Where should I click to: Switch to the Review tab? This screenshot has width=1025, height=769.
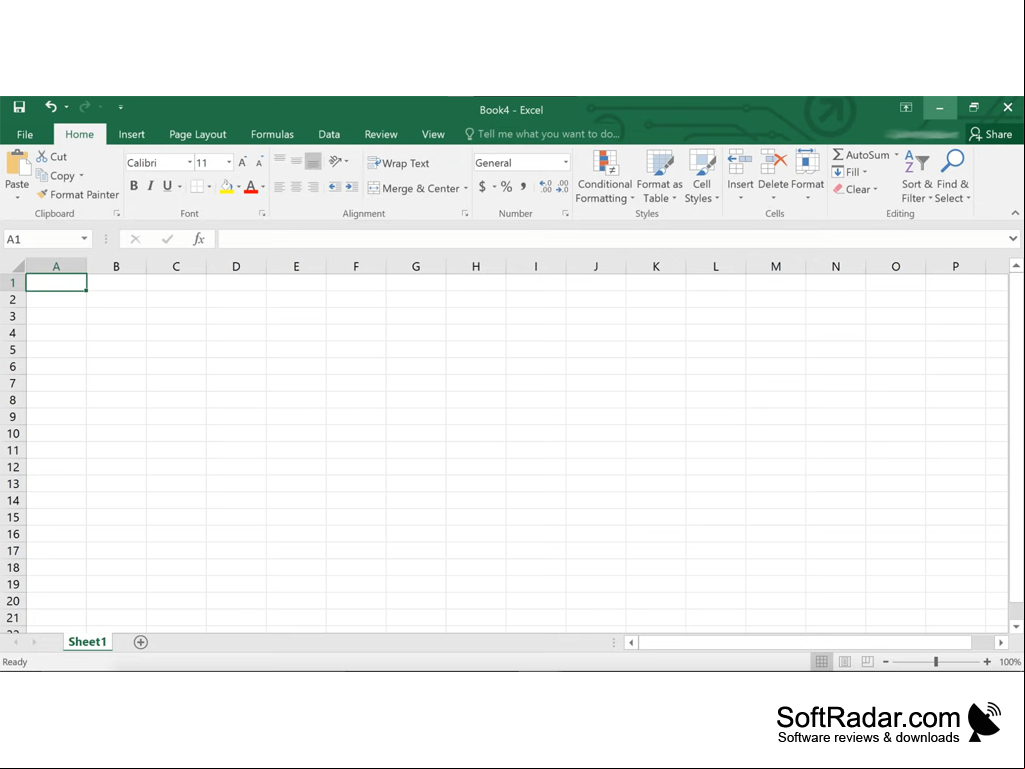(x=381, y=134)
